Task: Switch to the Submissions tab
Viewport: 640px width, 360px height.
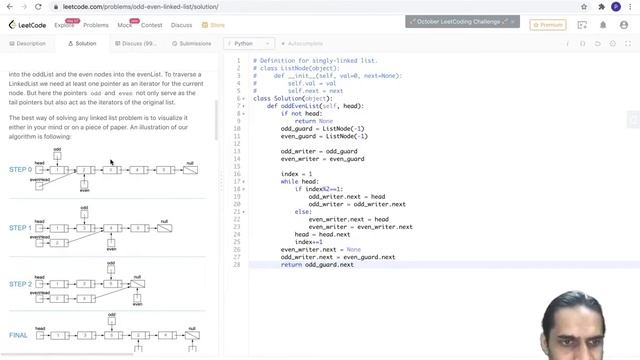Action: tap(191, 44)
